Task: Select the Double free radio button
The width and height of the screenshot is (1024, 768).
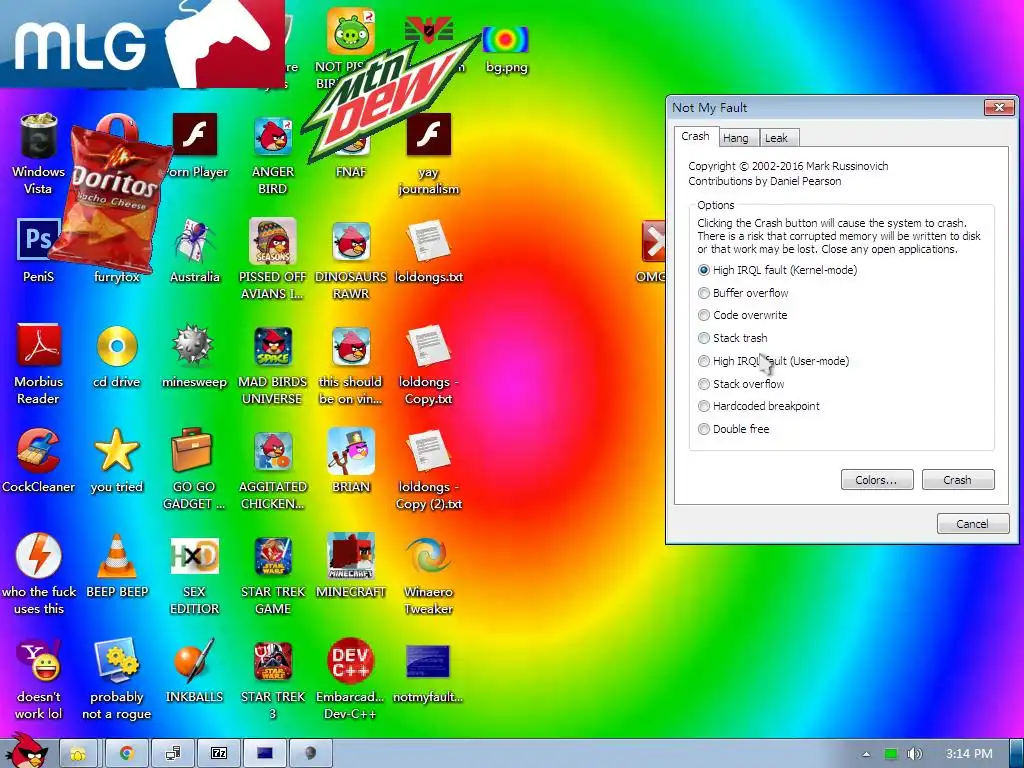Action: (x=733, y=428)
